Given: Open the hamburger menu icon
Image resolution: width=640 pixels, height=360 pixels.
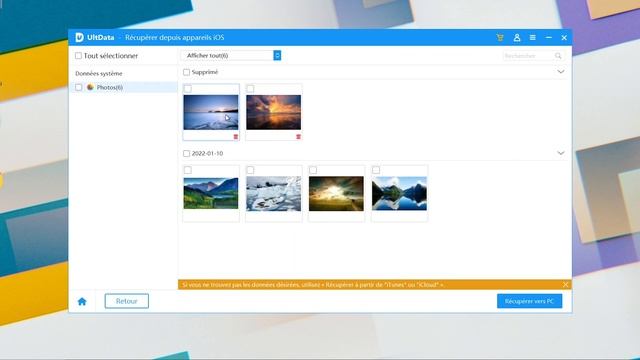Looking at the screenshot, I should (x=533, y=38).
